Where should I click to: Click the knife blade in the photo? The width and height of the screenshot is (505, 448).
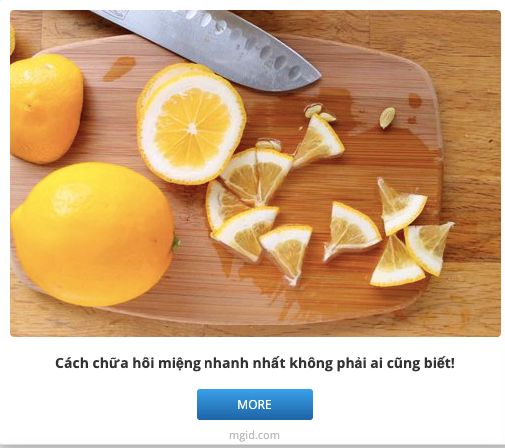(x=213, y=47)
